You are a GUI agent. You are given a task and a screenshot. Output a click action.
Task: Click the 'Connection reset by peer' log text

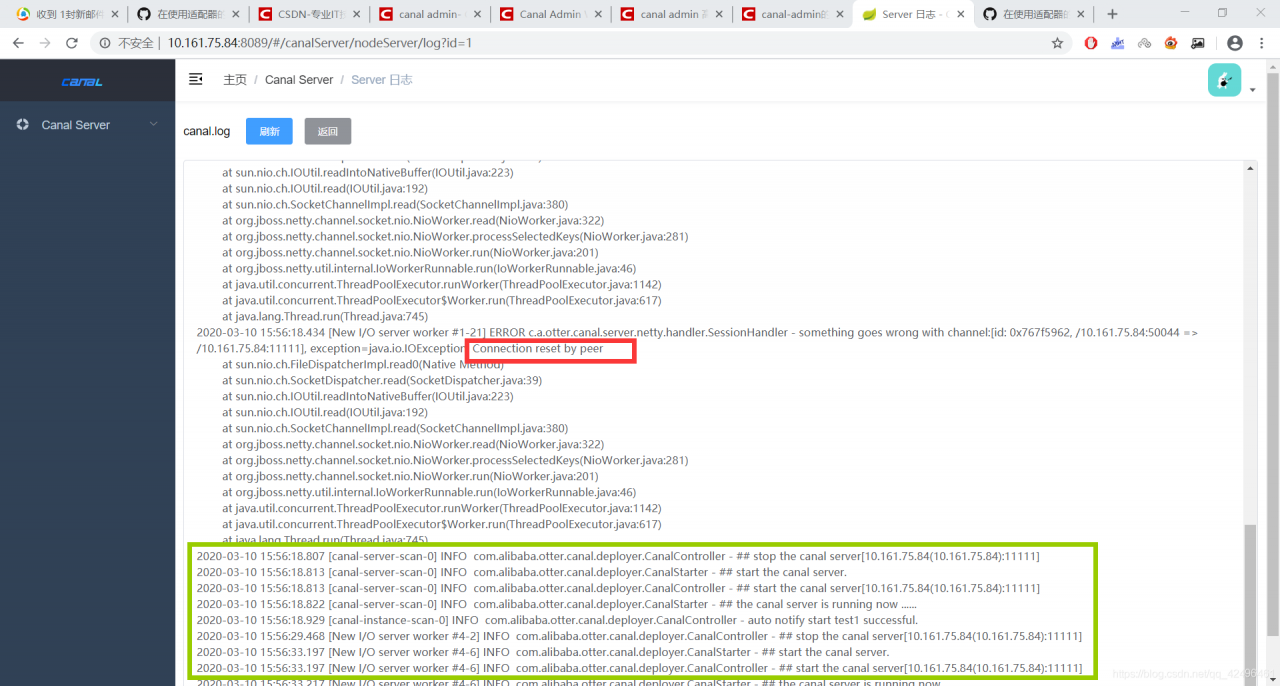(x=537, y=349)
